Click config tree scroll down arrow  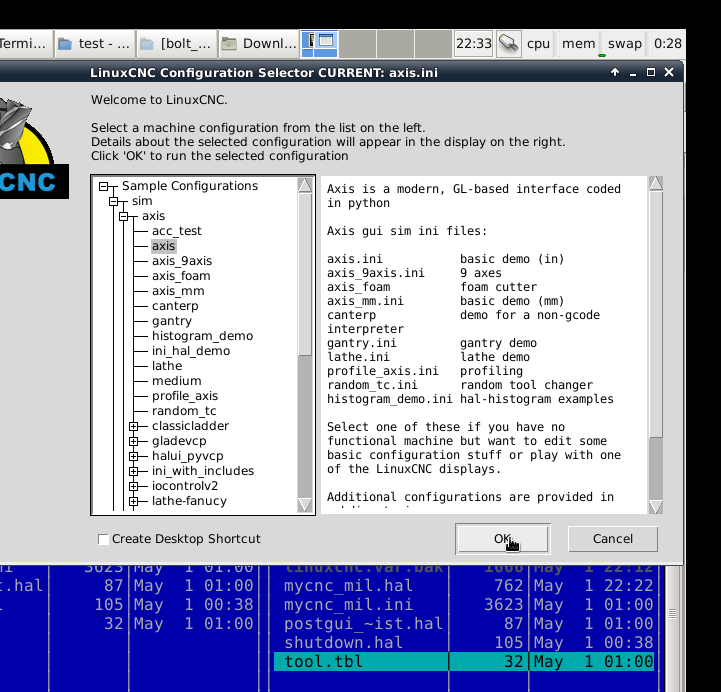click(304, 505)
